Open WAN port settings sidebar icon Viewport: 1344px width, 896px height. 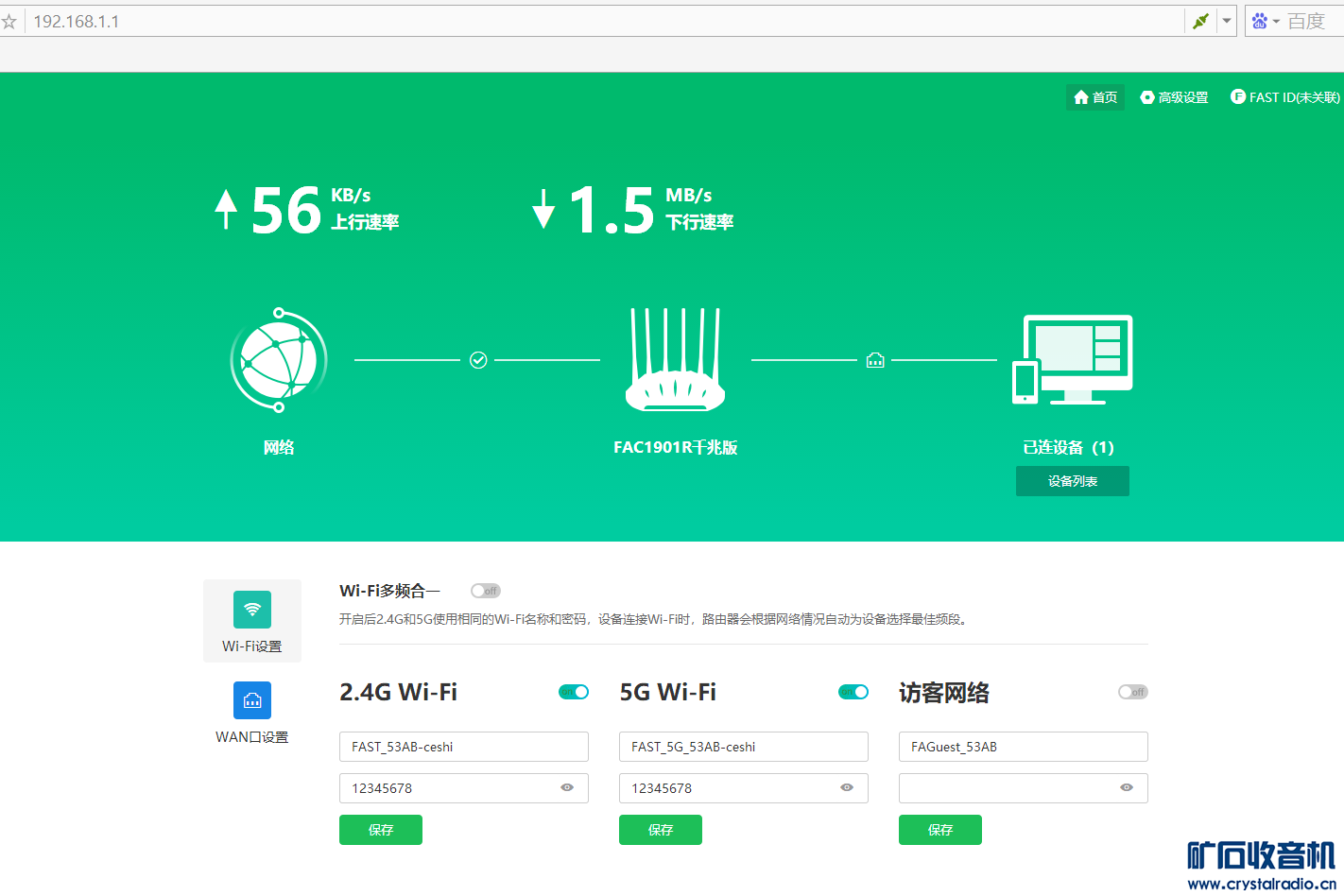click(x=252, y=700)
